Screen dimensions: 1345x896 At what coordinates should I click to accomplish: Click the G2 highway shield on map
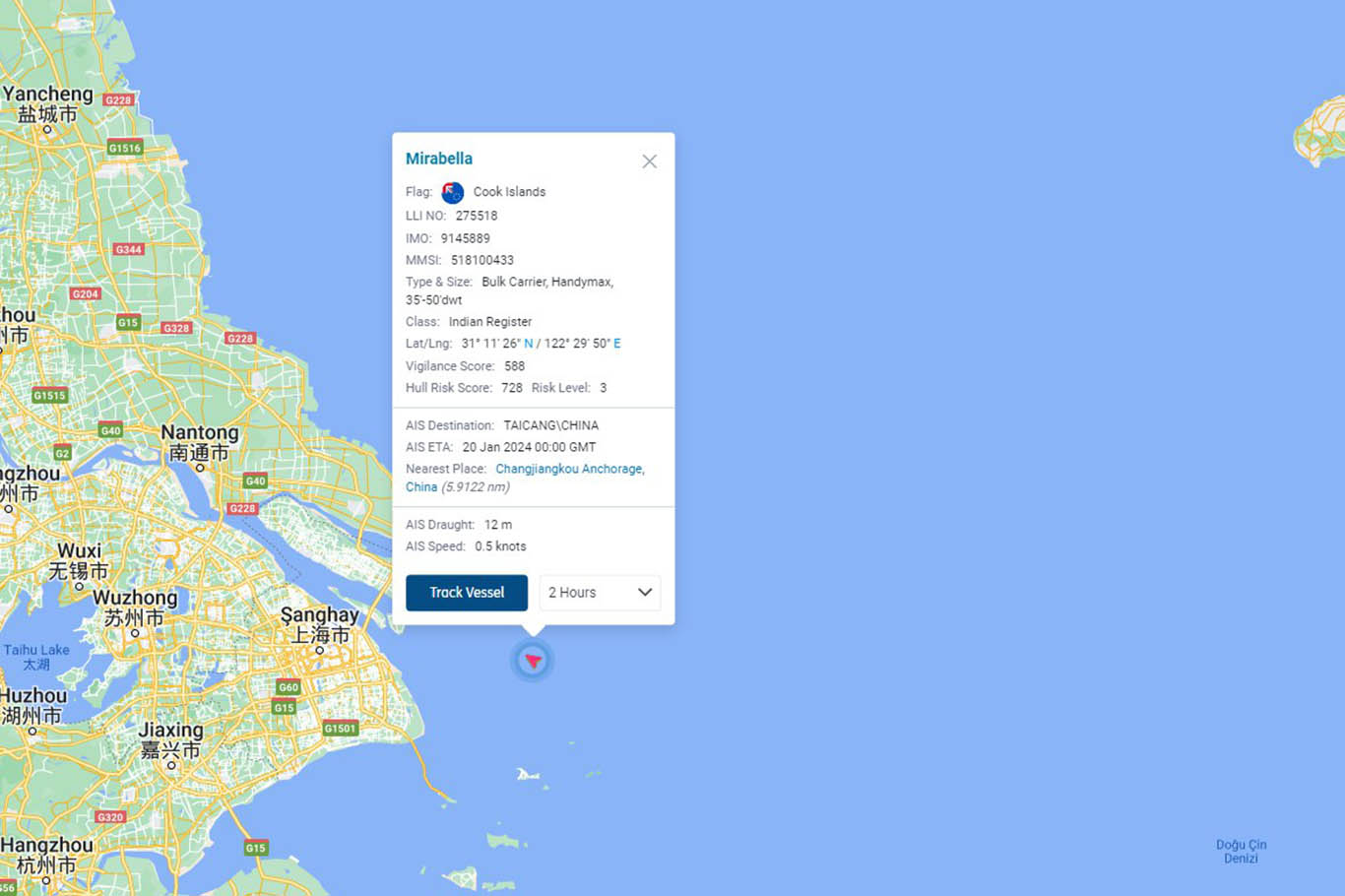pos(62,453)
